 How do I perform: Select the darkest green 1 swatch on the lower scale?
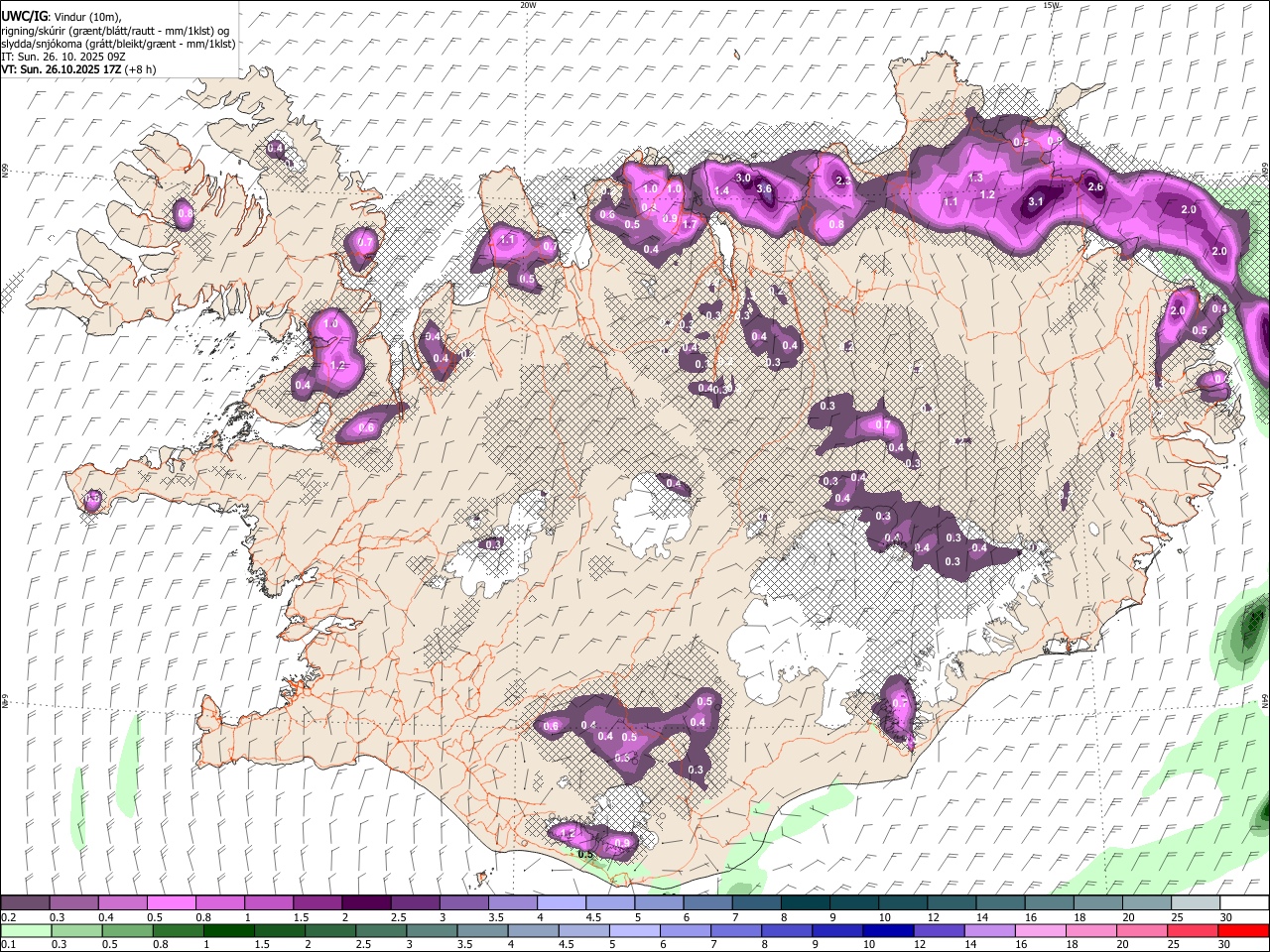click(228, 931)
